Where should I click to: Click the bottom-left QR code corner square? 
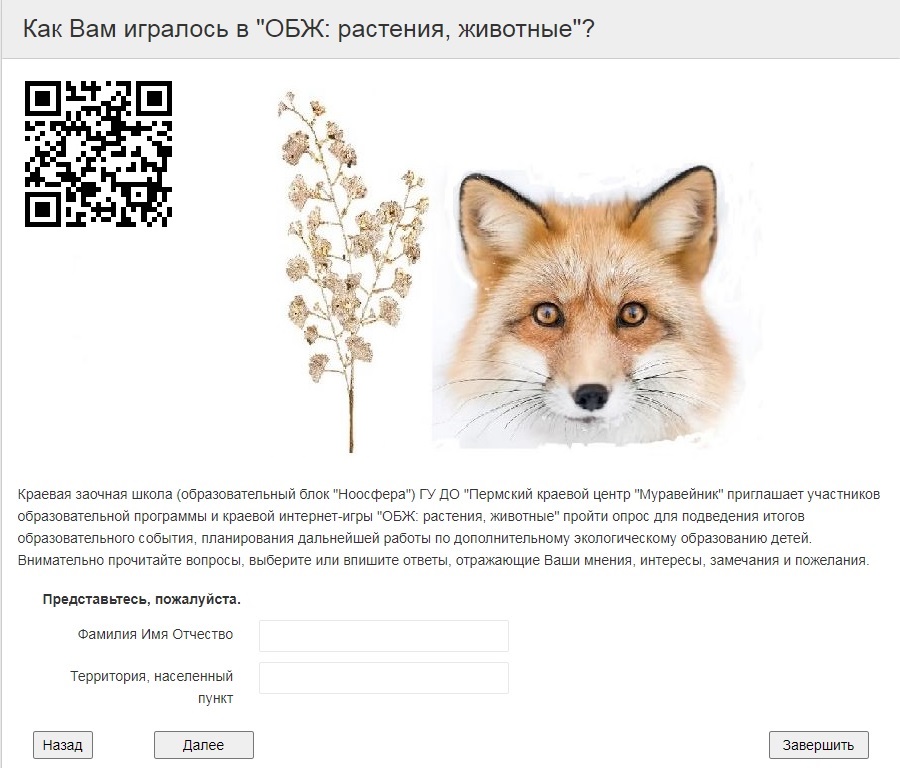tap(43, 209)
